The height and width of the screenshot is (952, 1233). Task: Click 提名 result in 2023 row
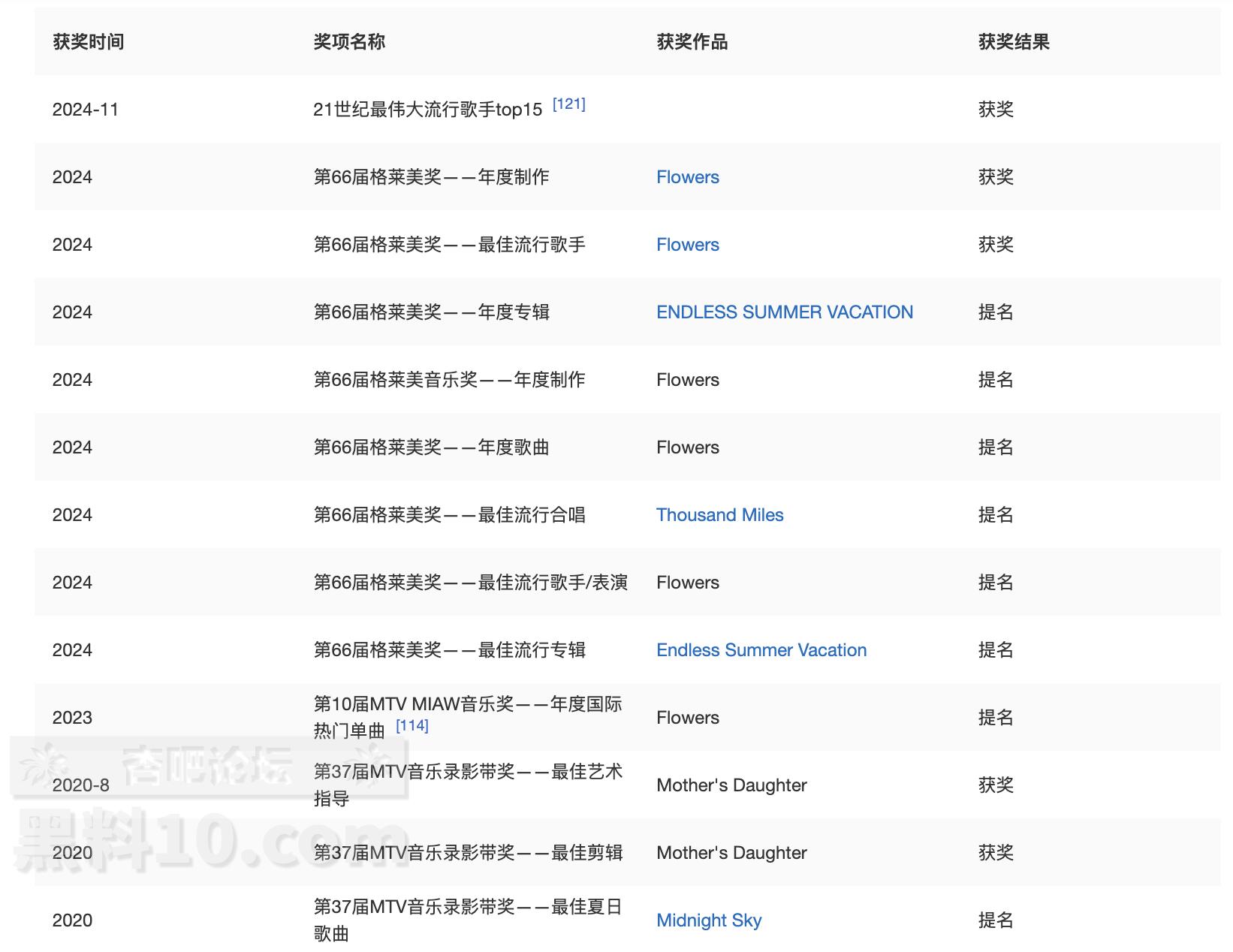[996, 718]
